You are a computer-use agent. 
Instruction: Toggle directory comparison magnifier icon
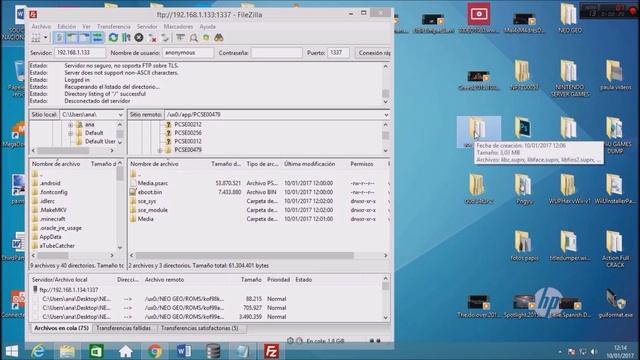pyautogui.click(x=193, y=38)
